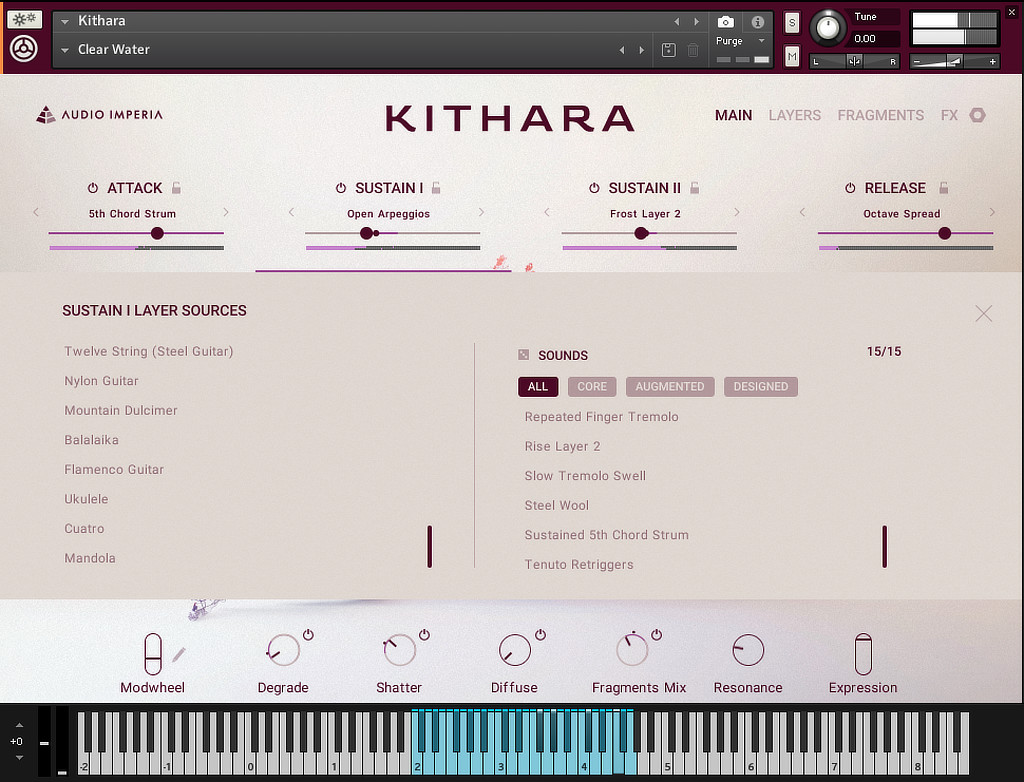Increase volume with the plus icon
The image size is (1024, 782).
[x=993, y=61]
